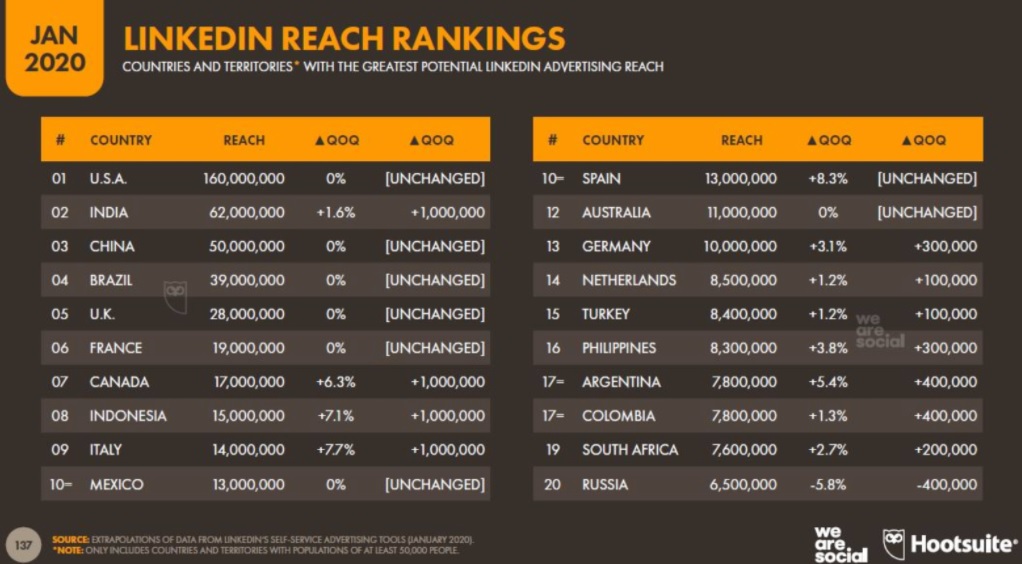Click the Hootsuite wordmark text

961,544
